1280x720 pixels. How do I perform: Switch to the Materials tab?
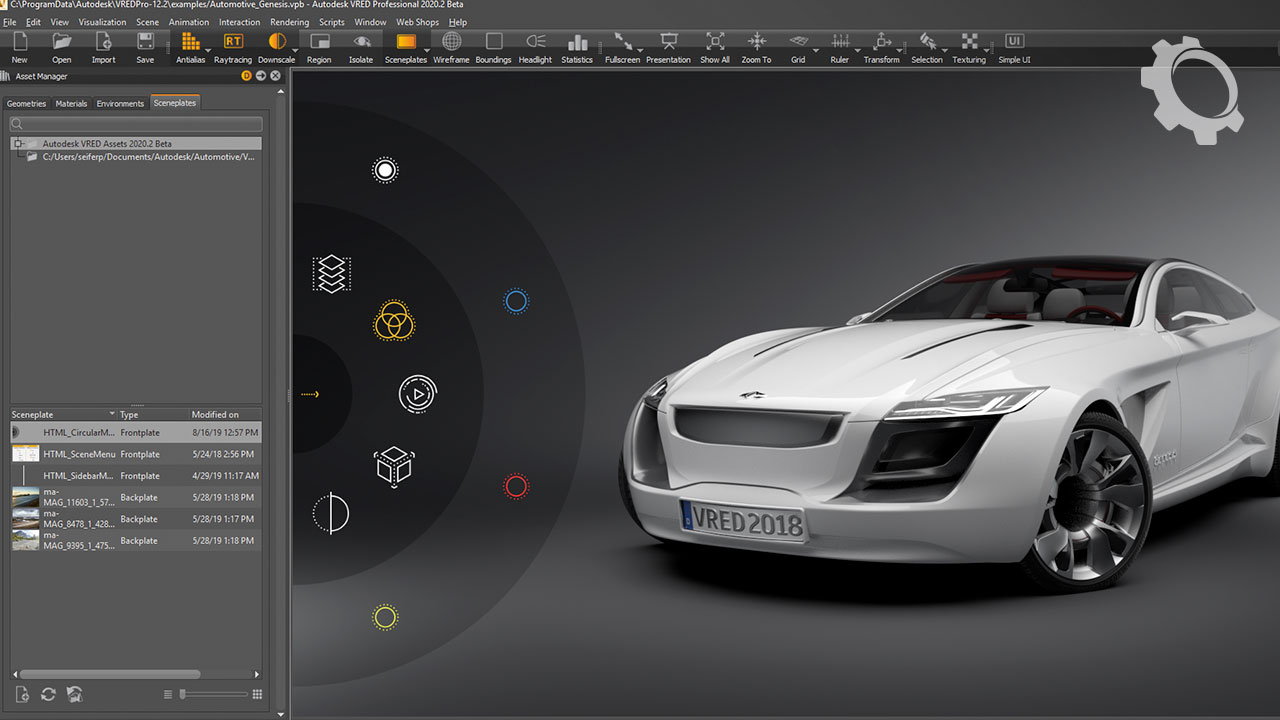71,103
